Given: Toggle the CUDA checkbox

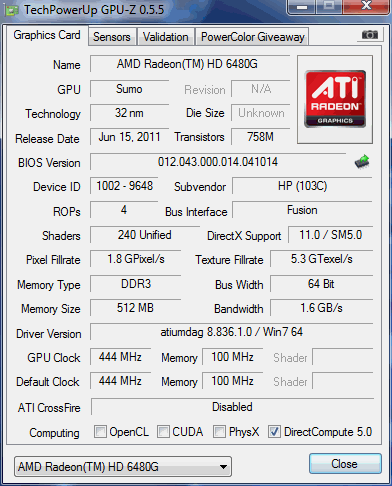Looking at the screenshot, I should tap(163, 431).
